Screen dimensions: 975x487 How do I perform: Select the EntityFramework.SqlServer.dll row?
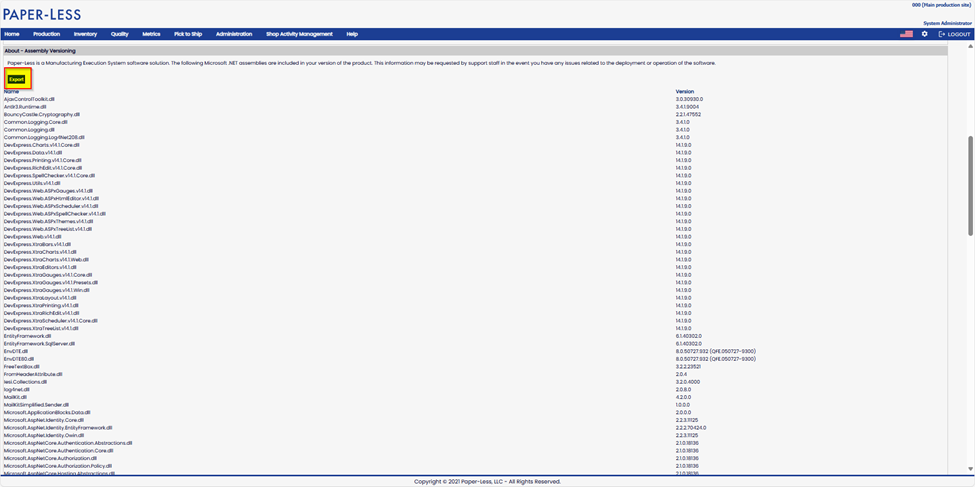39,343
